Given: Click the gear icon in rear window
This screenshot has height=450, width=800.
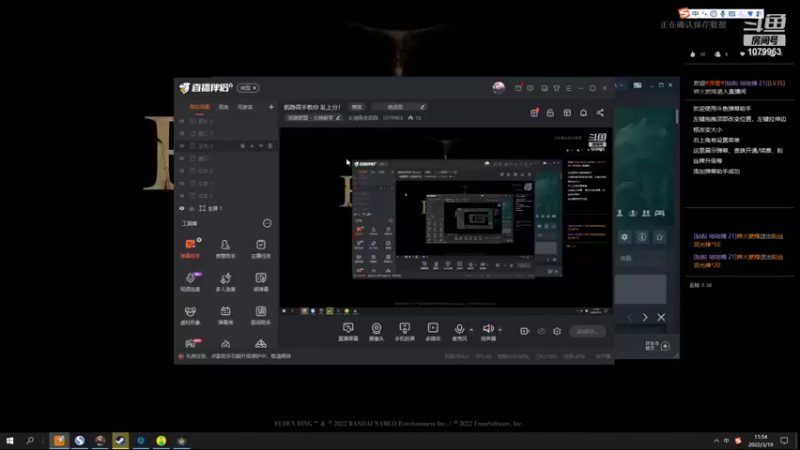Looking at the screenshot, I should click(x=624, y=237).
